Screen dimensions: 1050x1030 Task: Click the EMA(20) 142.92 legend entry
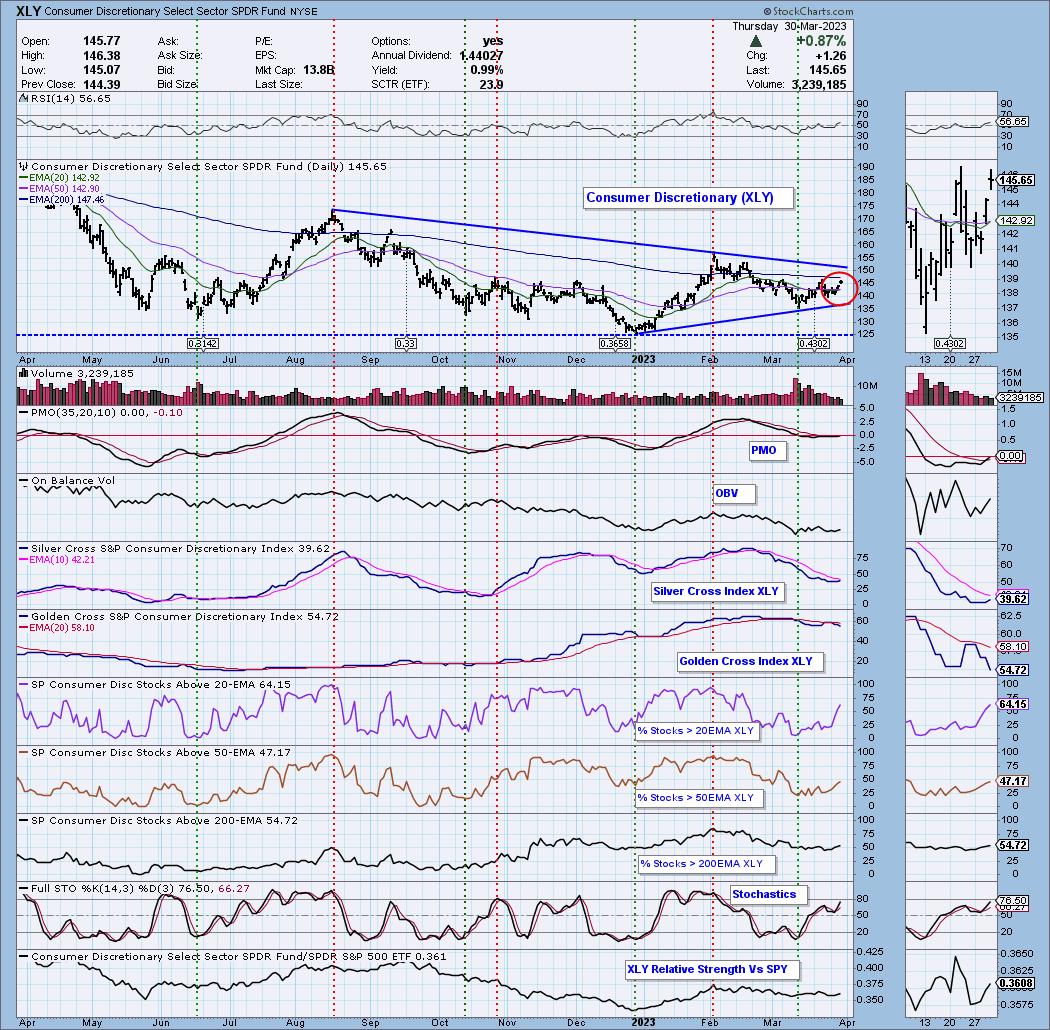[60, 178]
